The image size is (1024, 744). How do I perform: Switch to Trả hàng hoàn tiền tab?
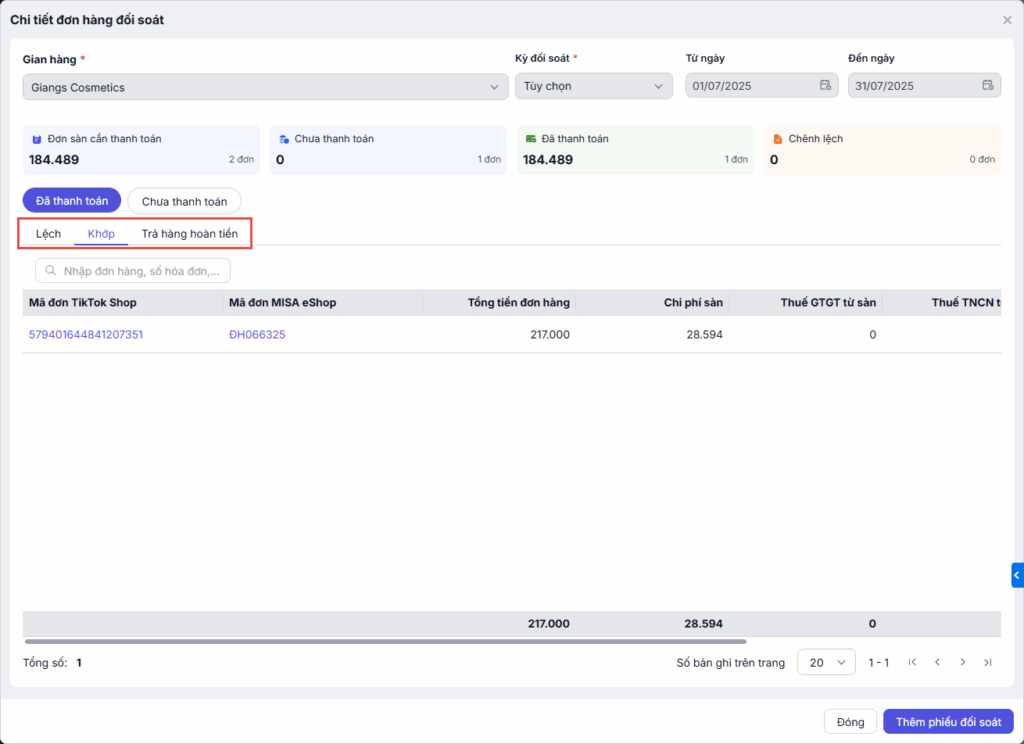tap(189, 234)
